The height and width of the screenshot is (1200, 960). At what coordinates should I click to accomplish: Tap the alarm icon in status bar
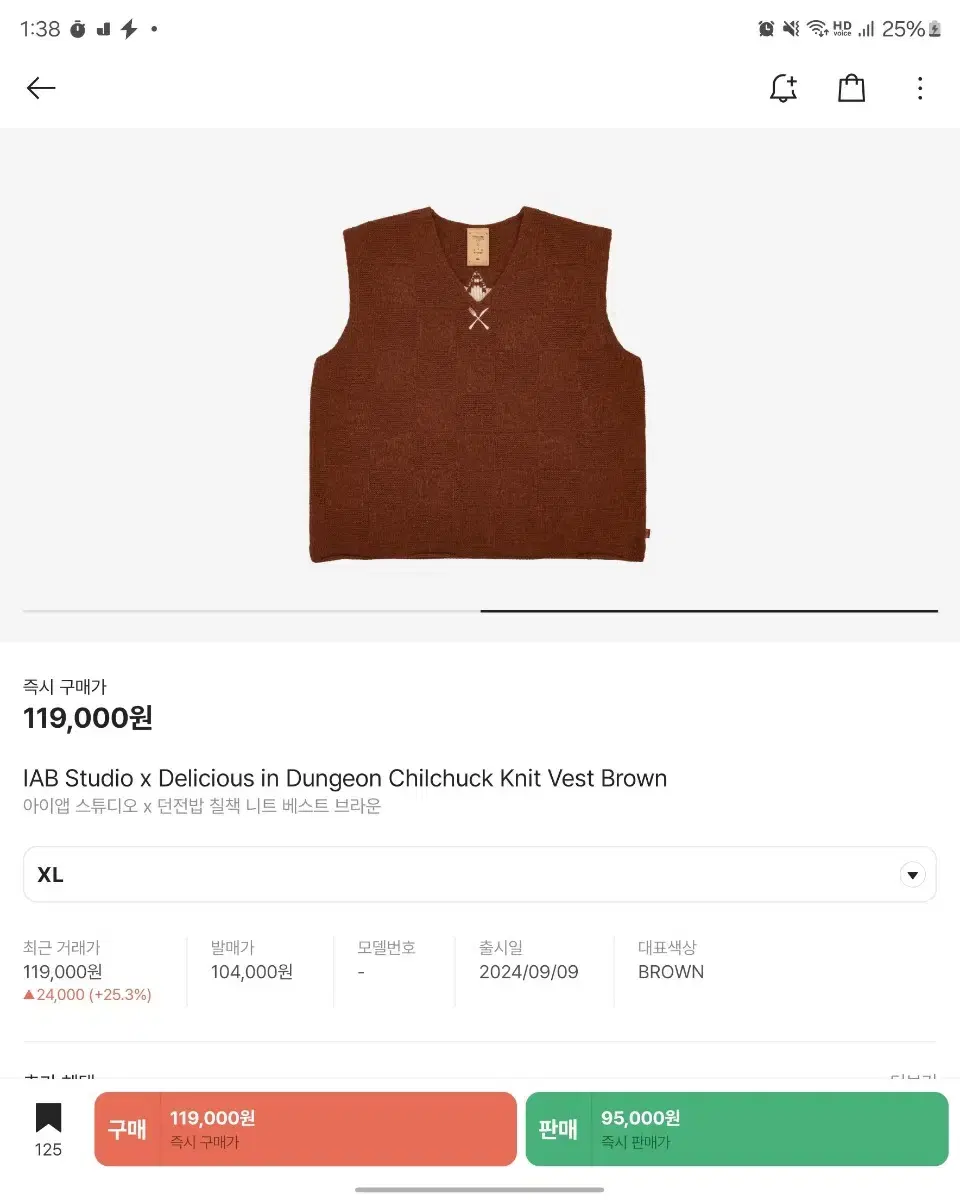(x=766, y=29)
